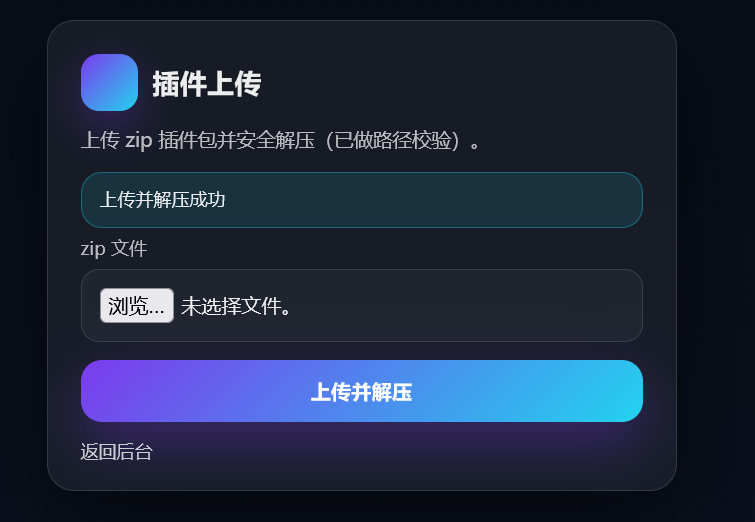
Task: Click the 浏览... file browse button
Action: click(x=137, y=306)
